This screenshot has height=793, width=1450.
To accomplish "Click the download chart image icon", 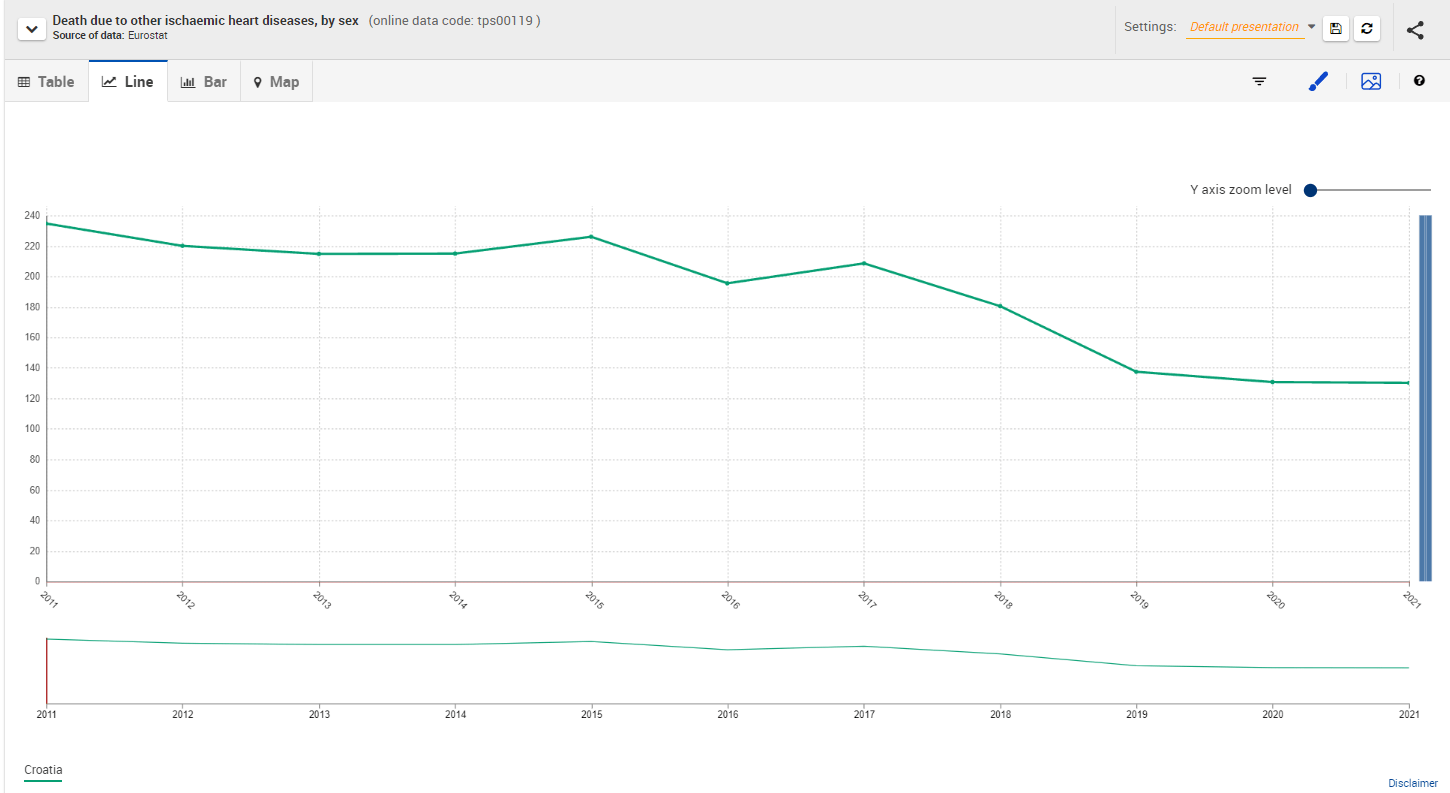I will 1371,82.
